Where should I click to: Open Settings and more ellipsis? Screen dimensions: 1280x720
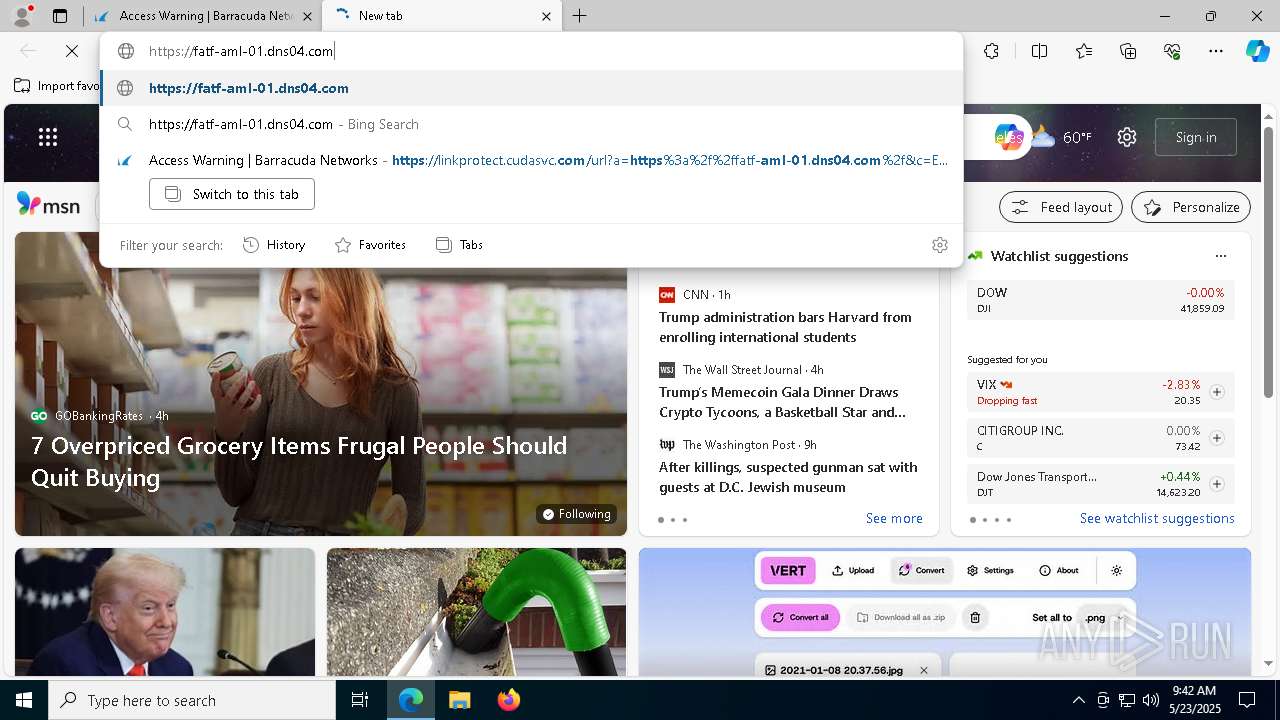tap(1215, 51)
